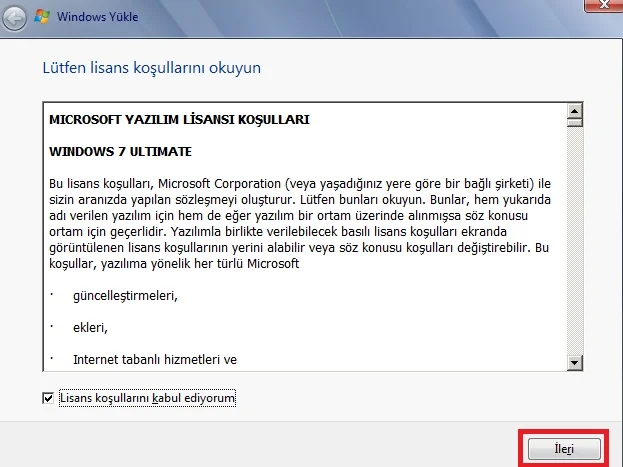Screen dimensions: 623x467
Task: Click the license scrollbar thumb
Action: coord(574,124)
